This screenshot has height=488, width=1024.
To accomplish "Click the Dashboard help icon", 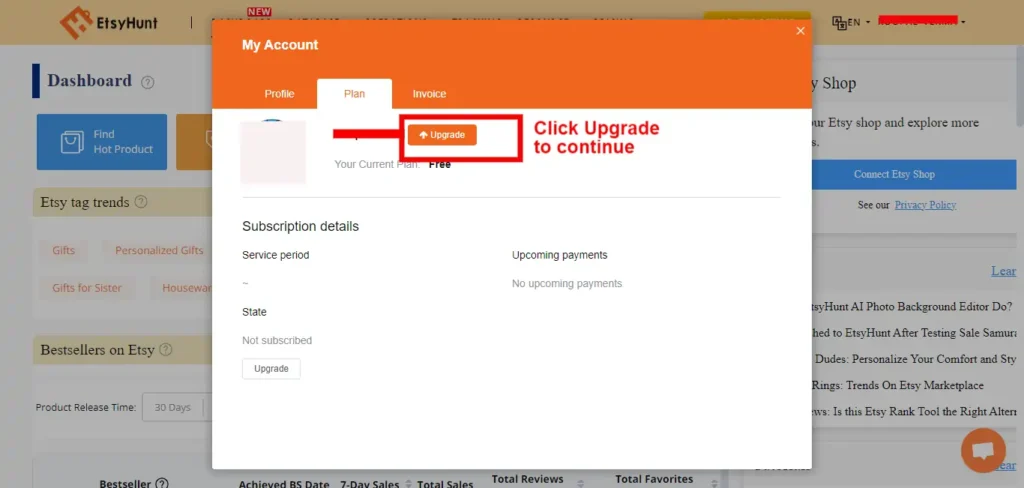I will (148, 82).
